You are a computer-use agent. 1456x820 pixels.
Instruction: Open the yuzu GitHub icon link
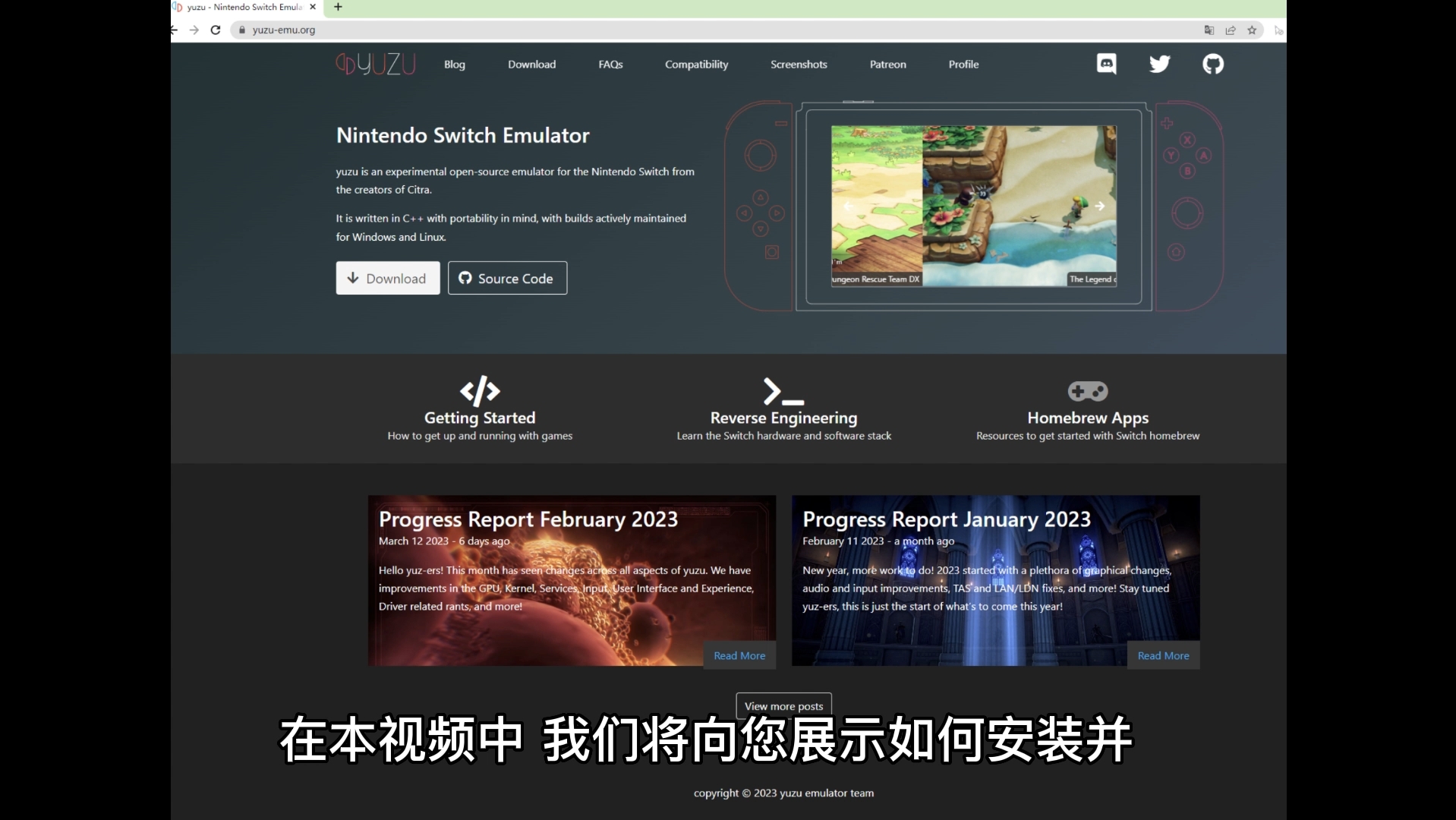tap(1212, 64)
